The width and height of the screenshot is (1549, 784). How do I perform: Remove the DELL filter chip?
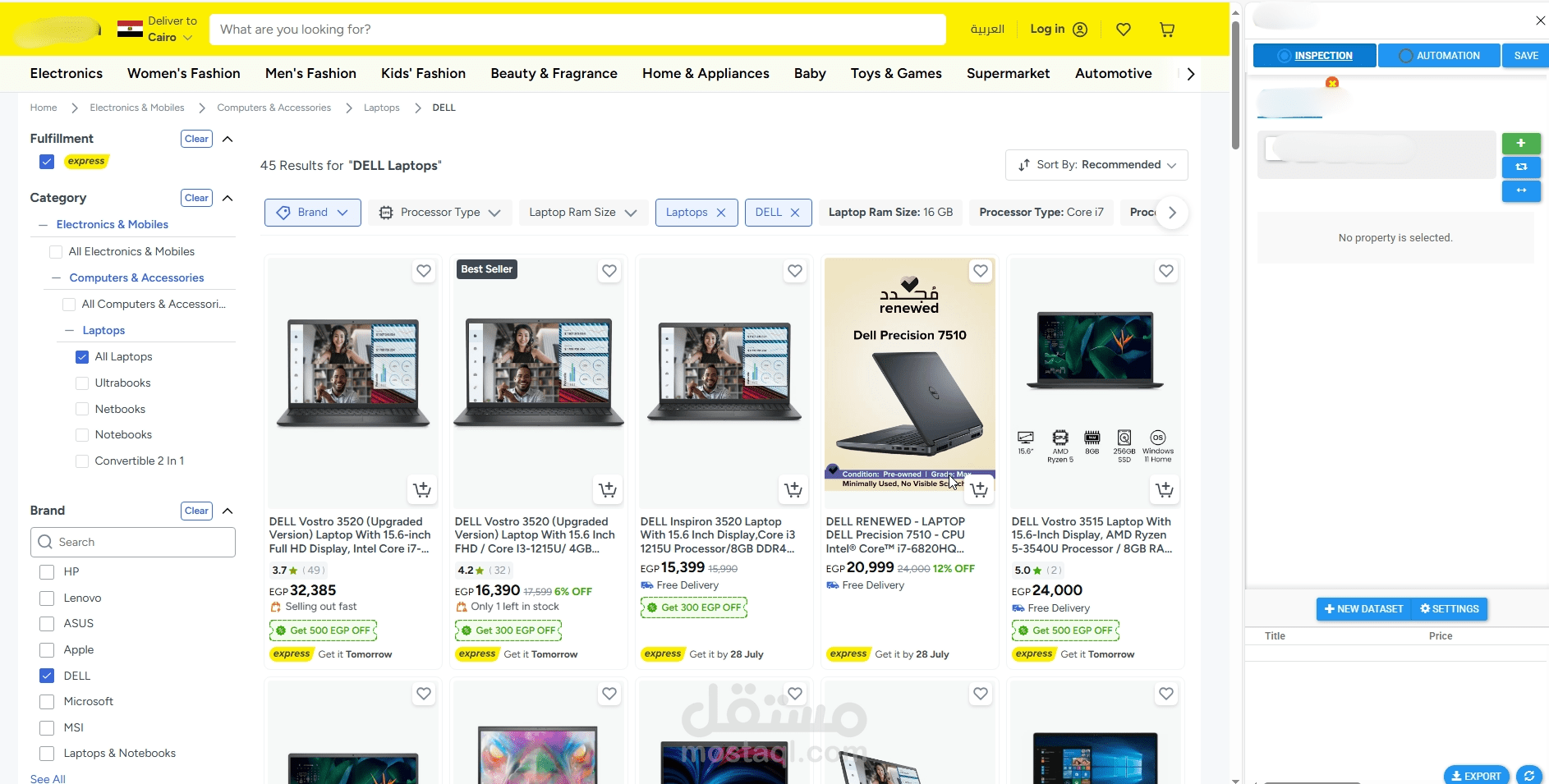pos(795,213)
